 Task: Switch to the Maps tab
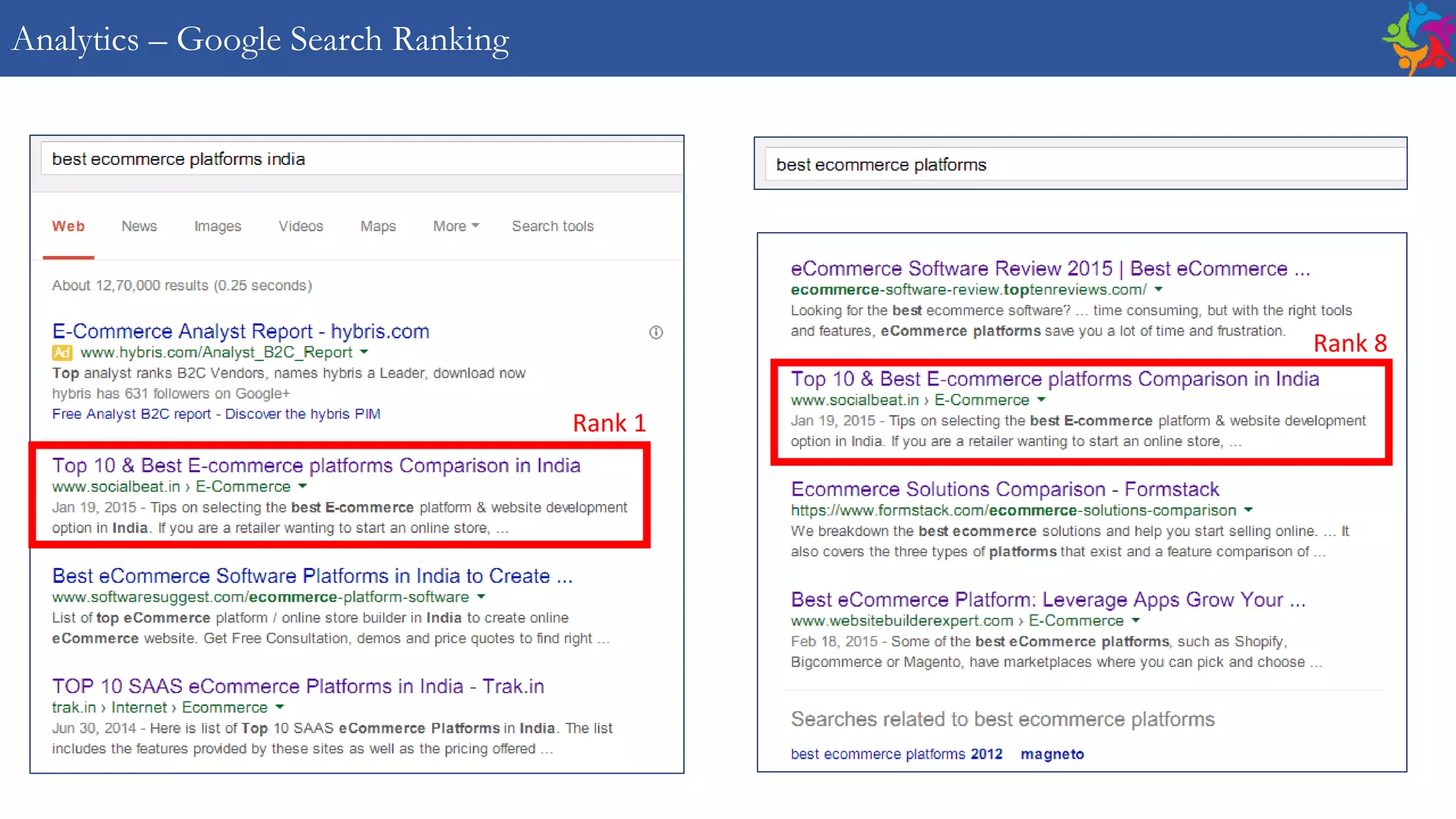pos(378,226)
